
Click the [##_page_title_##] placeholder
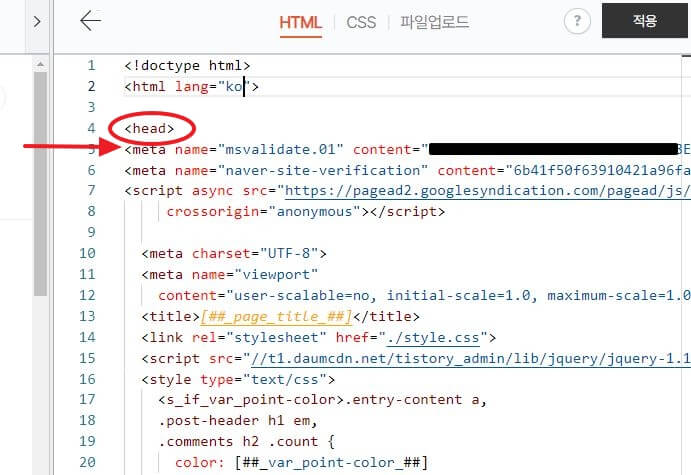[x=276, y=317]
